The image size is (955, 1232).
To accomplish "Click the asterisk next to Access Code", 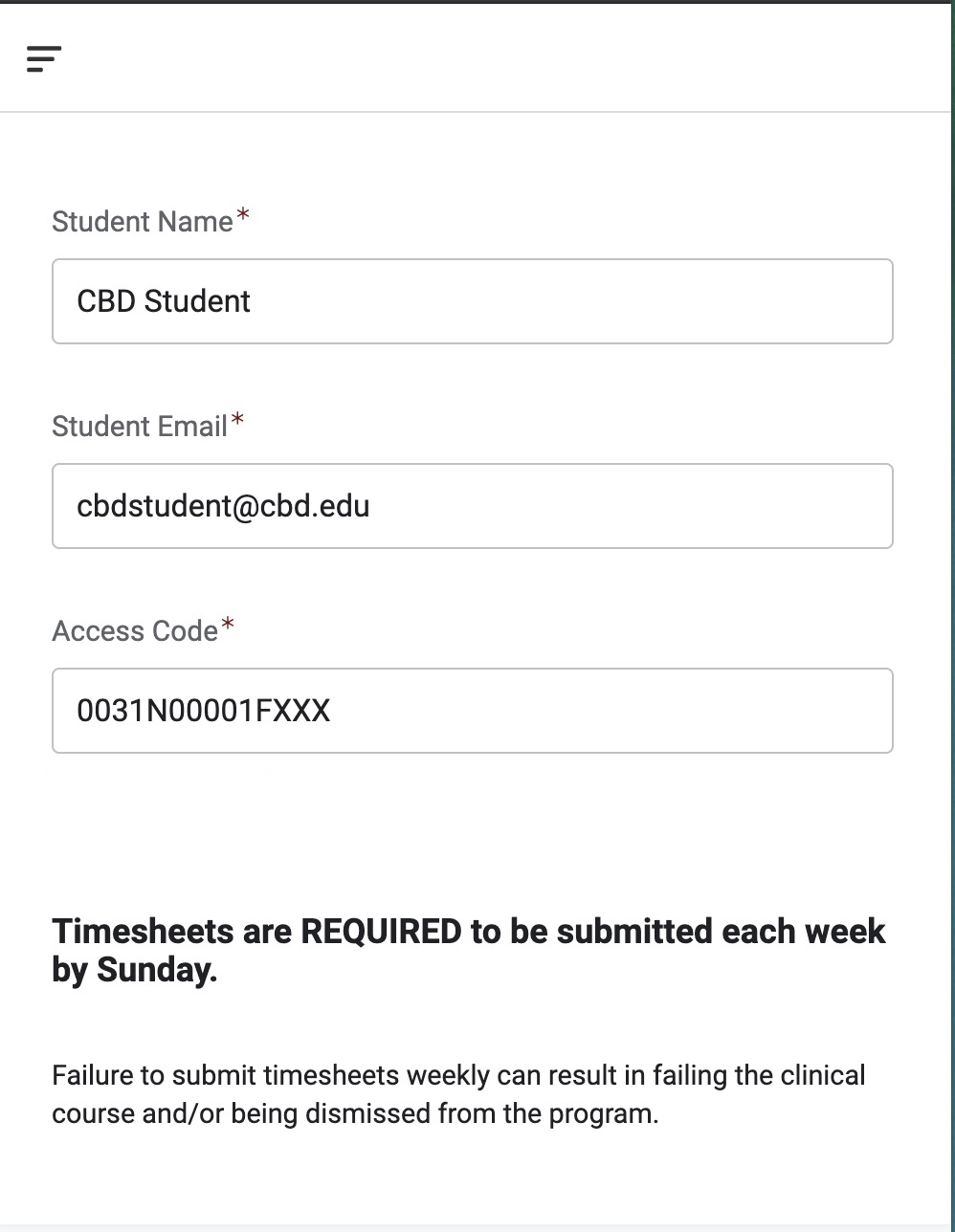I will (228, 627).
